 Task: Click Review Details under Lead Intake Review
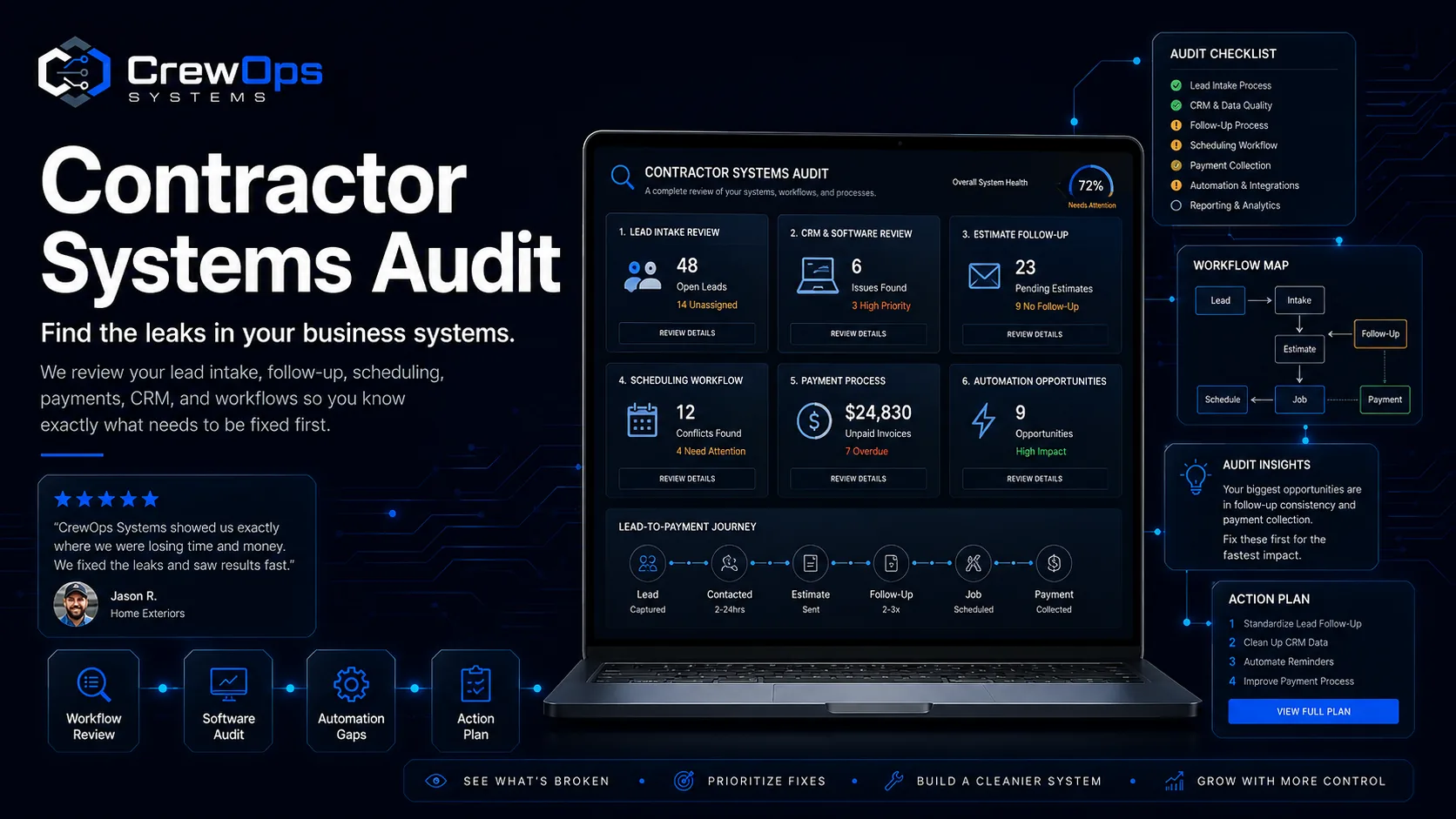click(687, 333)
